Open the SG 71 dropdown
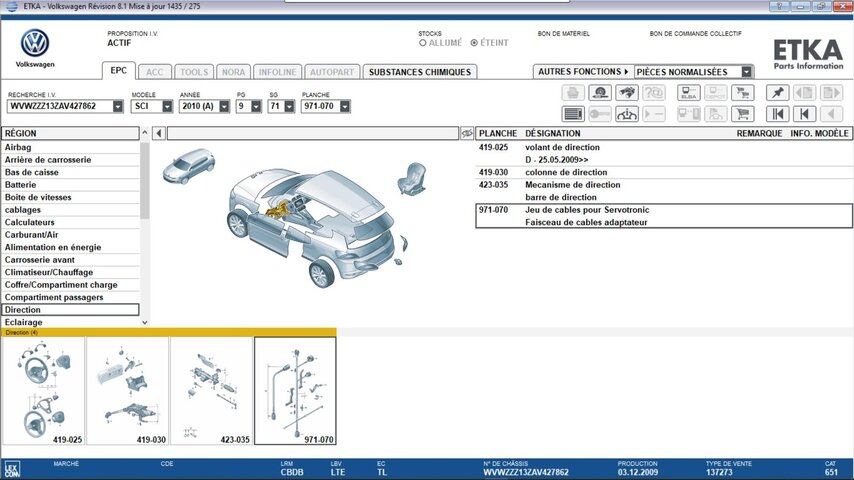The height and width of the screenshot is (480, 854). click(289, 106)
